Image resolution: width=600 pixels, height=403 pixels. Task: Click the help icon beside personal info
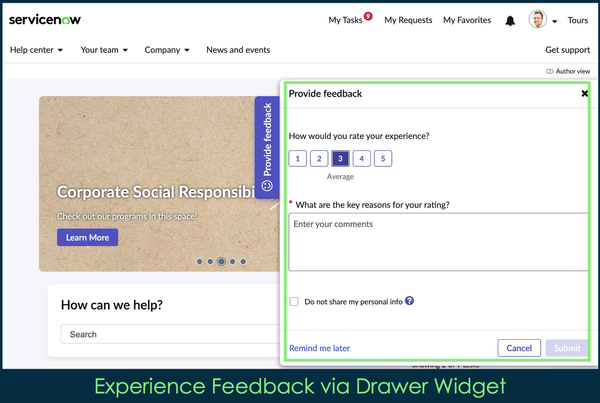(409, 301)
